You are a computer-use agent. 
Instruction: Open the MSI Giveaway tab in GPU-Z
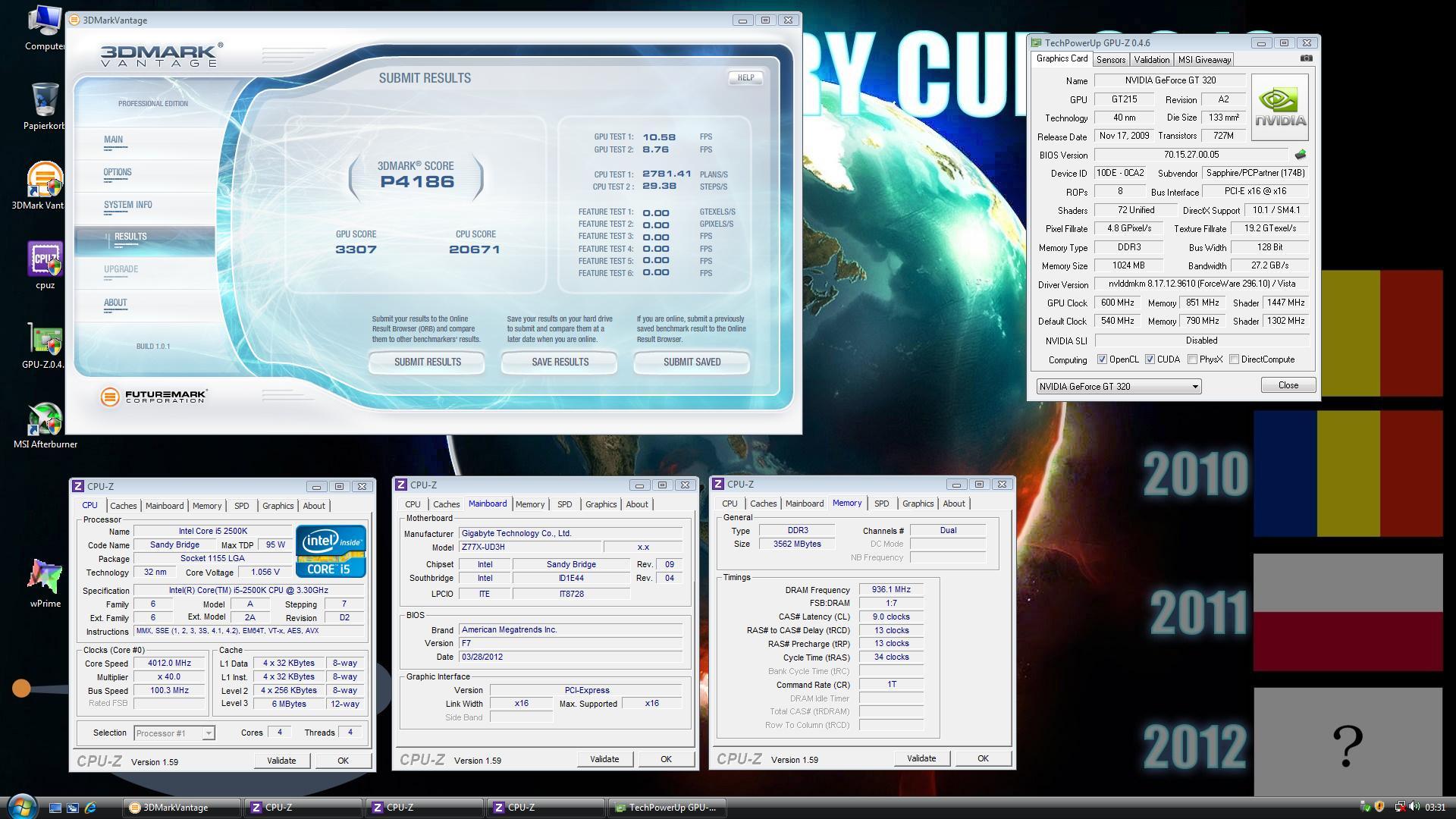(x=1204, y=60)
